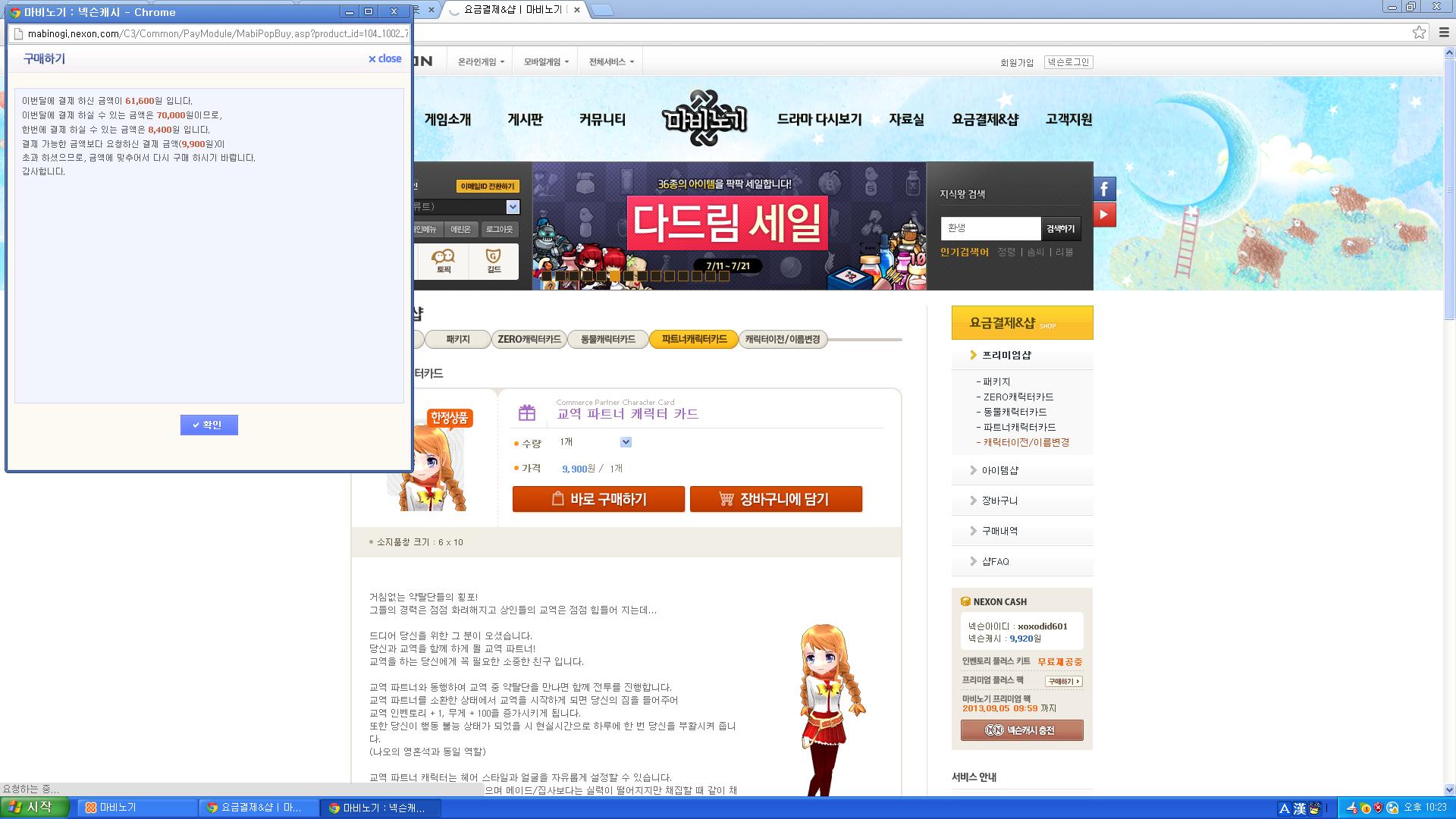Click the yellow update shield tray icon
This screenshot has width=1456, height=819.
[x=1366, y=808]
